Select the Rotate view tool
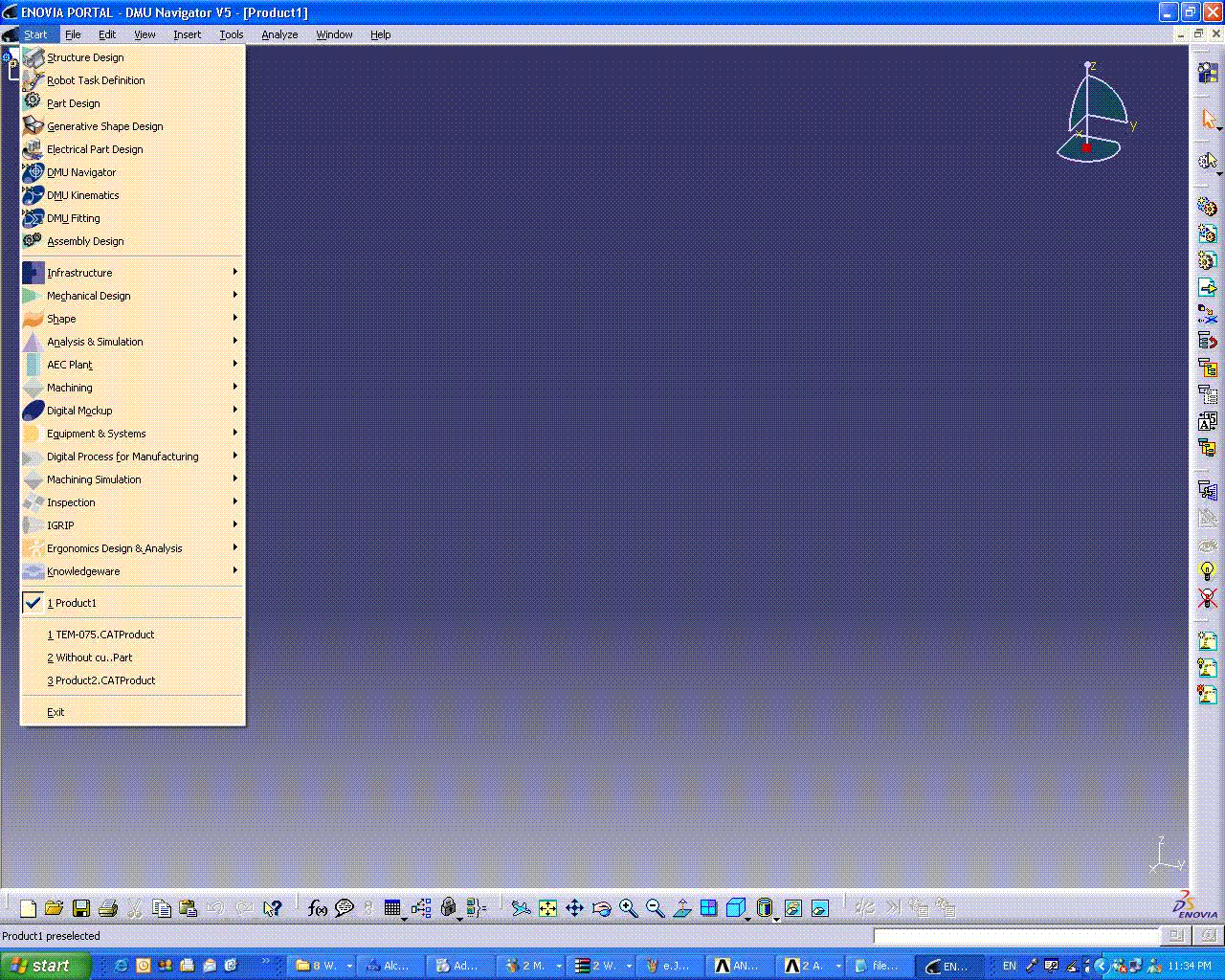 [x=601, y=908]
